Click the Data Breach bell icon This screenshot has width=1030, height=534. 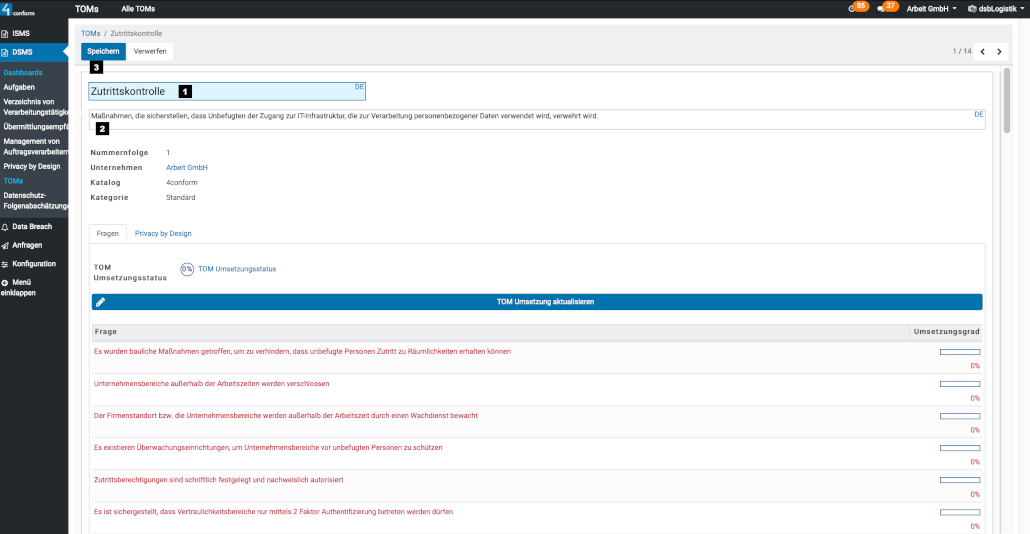pos(5,227)
